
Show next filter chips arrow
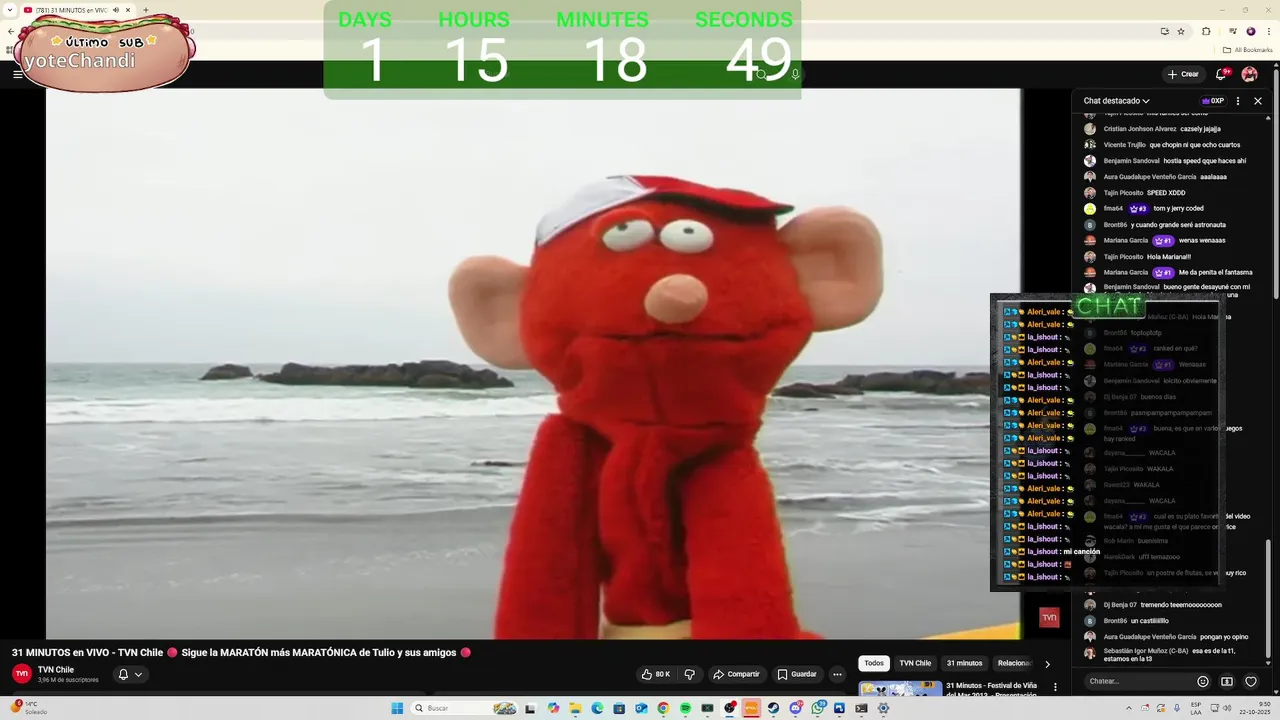[1047, 664]
